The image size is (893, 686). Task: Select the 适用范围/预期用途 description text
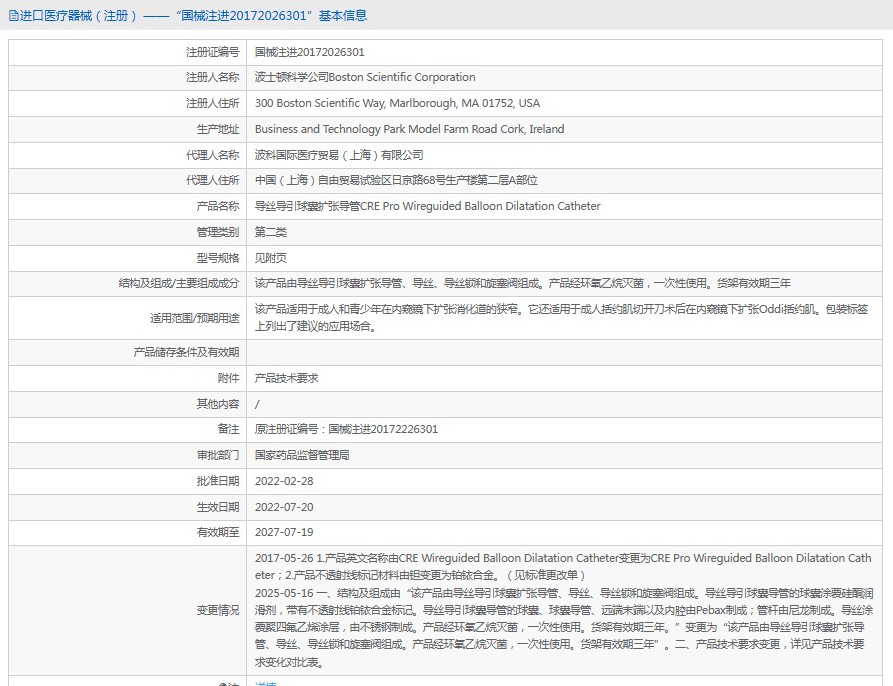click(560, 319)
